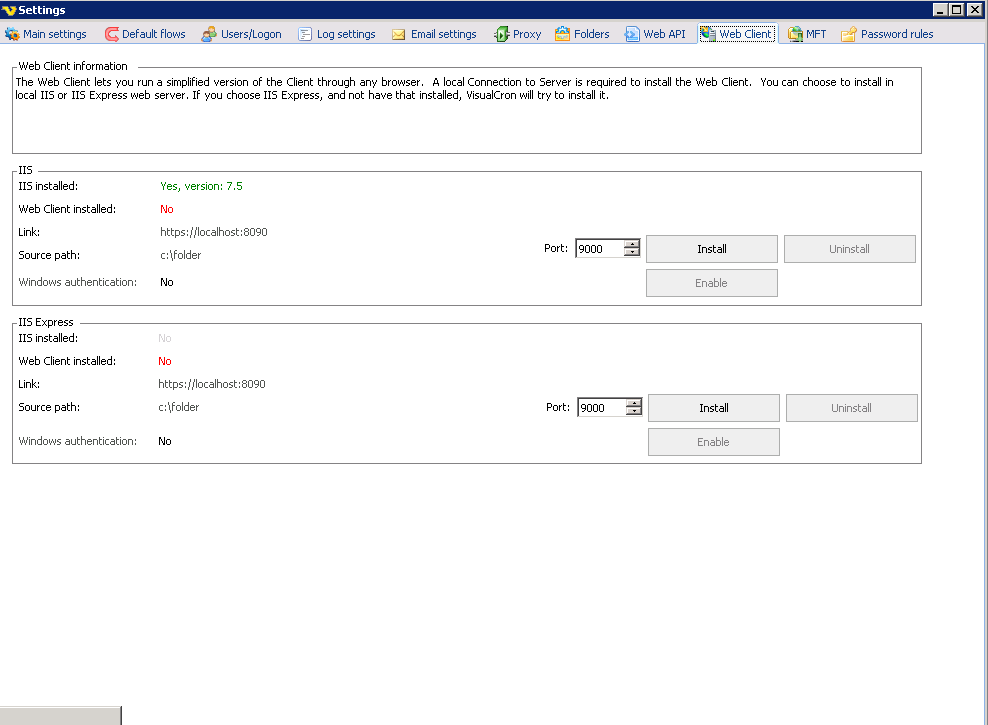The width and height of the screenshot is (988, 725).
Task: Decrease the IIS Express port with down arrow
Action: [634, 411]
